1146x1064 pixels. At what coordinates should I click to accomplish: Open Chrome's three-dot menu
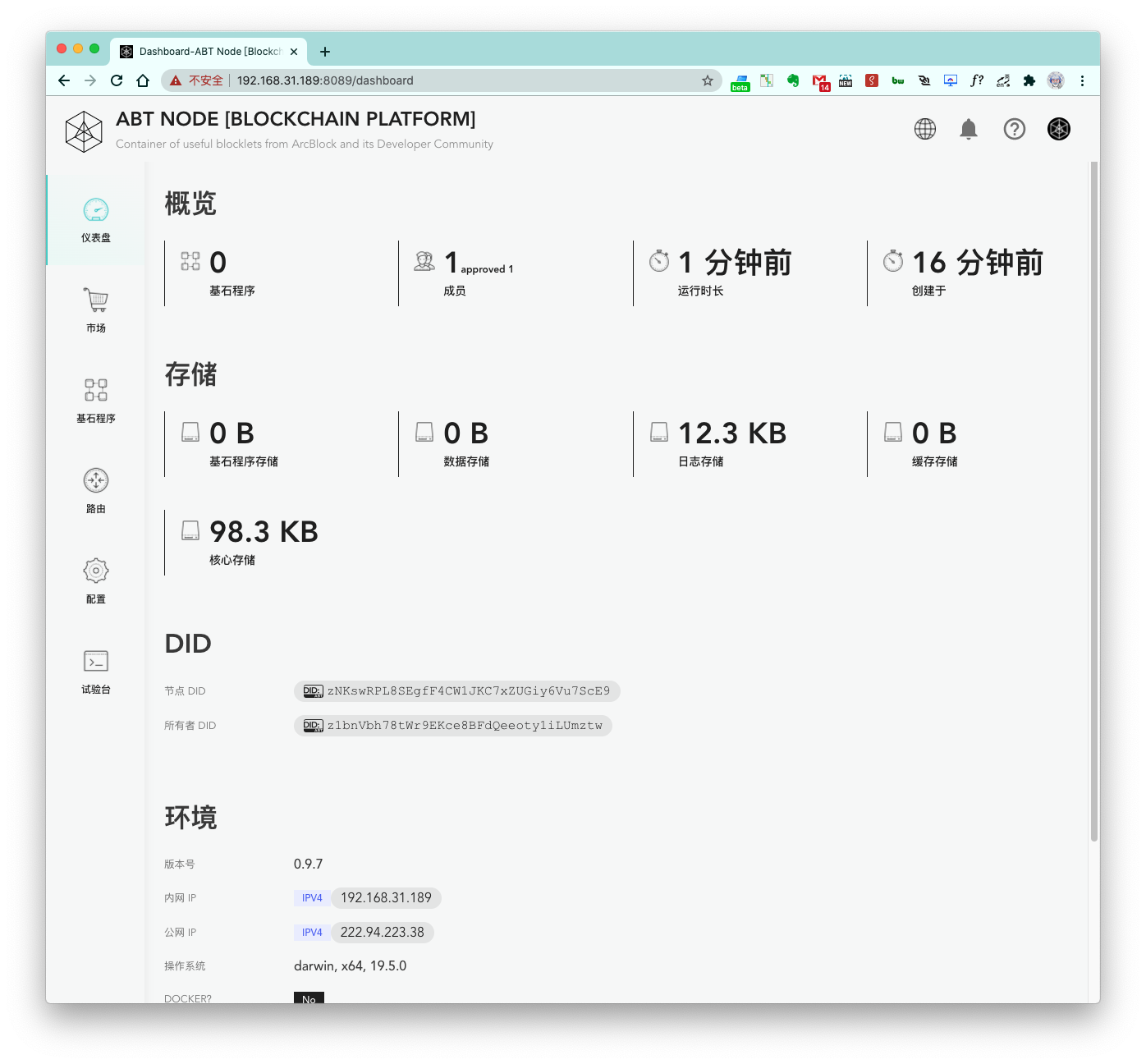click(1082, 80)
